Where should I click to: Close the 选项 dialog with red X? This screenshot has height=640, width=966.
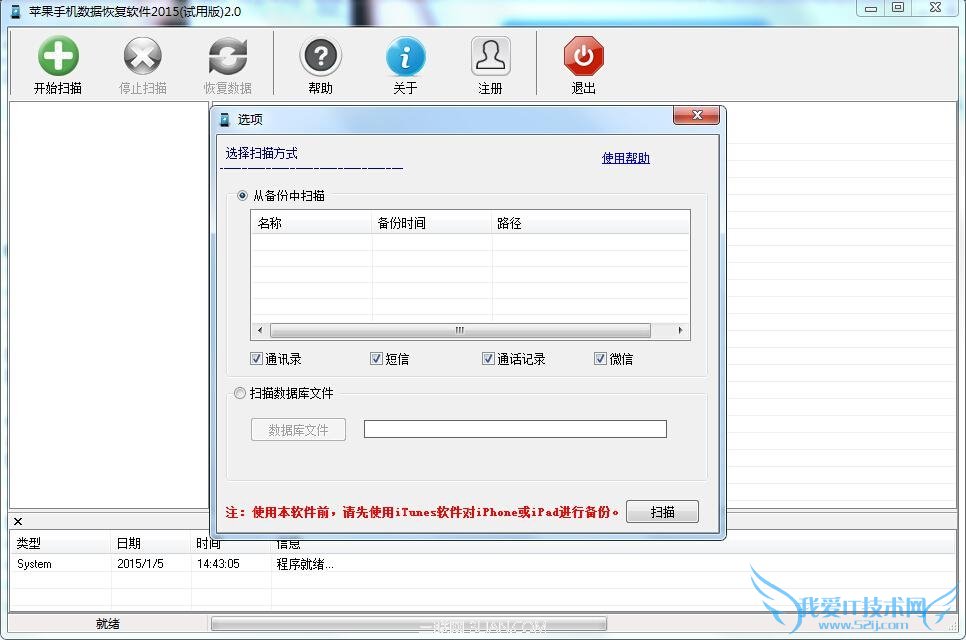[x=696, y=115]
